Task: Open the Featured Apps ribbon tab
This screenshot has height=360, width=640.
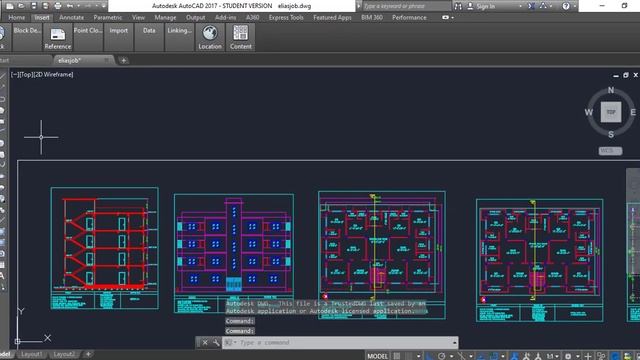Action: (332, 18)
